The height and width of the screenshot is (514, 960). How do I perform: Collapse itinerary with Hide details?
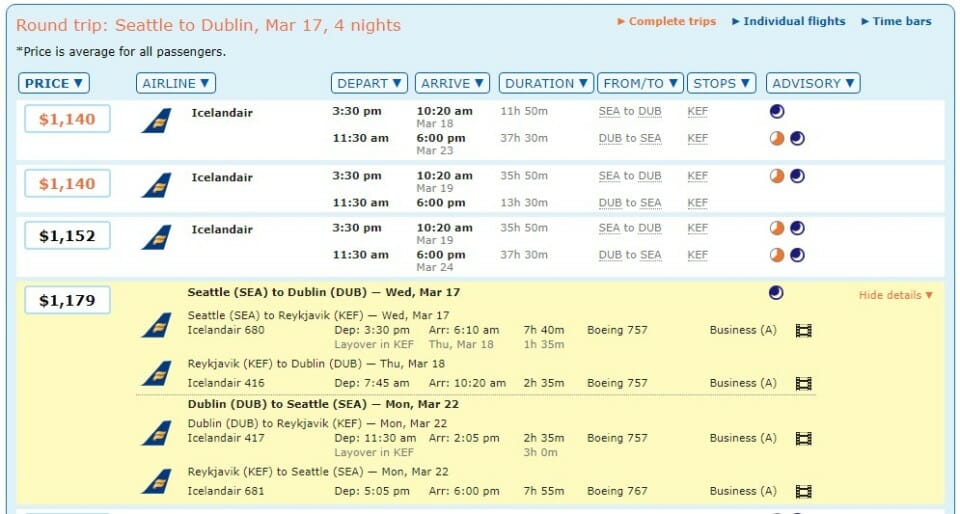(896, 295)
